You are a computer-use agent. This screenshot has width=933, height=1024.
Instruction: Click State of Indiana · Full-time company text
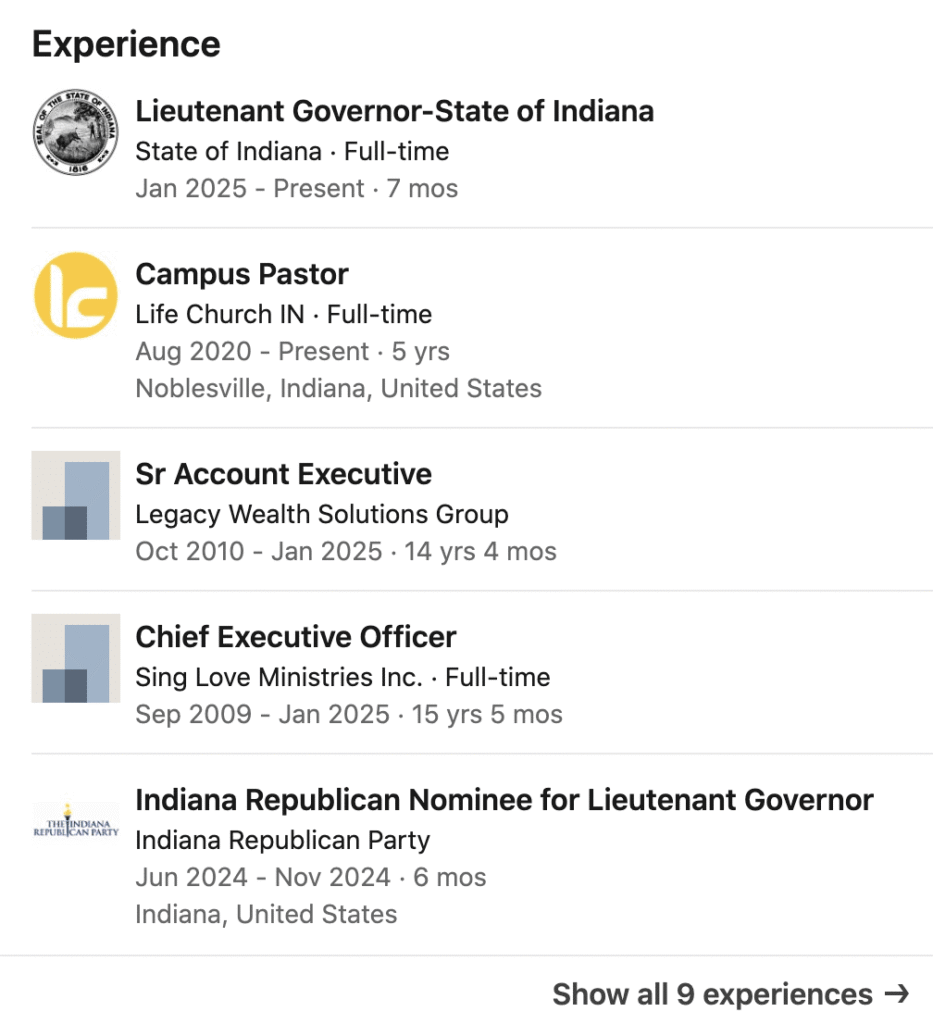click(x=292, y=152)
